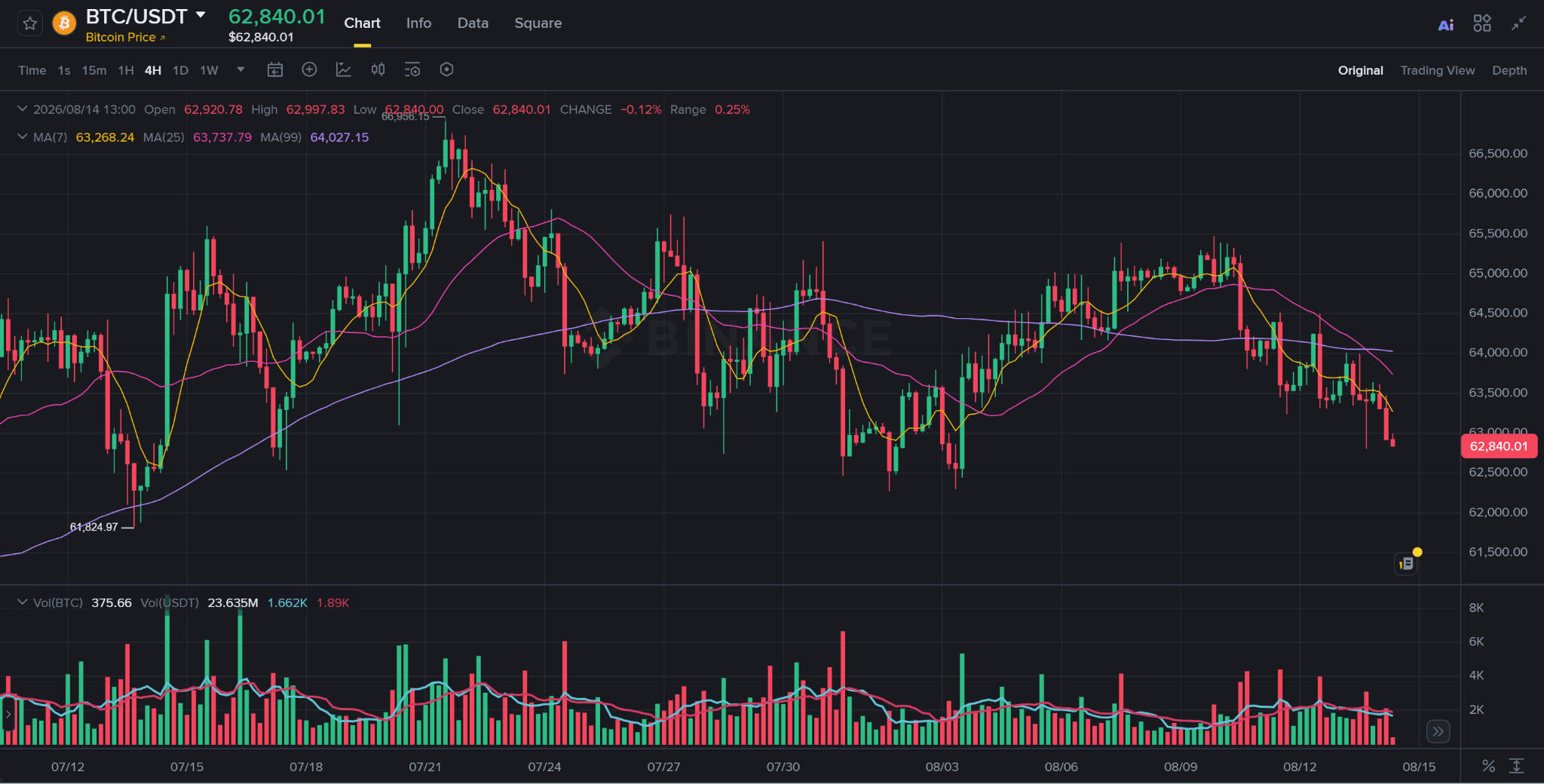This screenshot has height=784, width=1544.
Task: Open the calendar date picker icon
Action: tap(275, 70)
